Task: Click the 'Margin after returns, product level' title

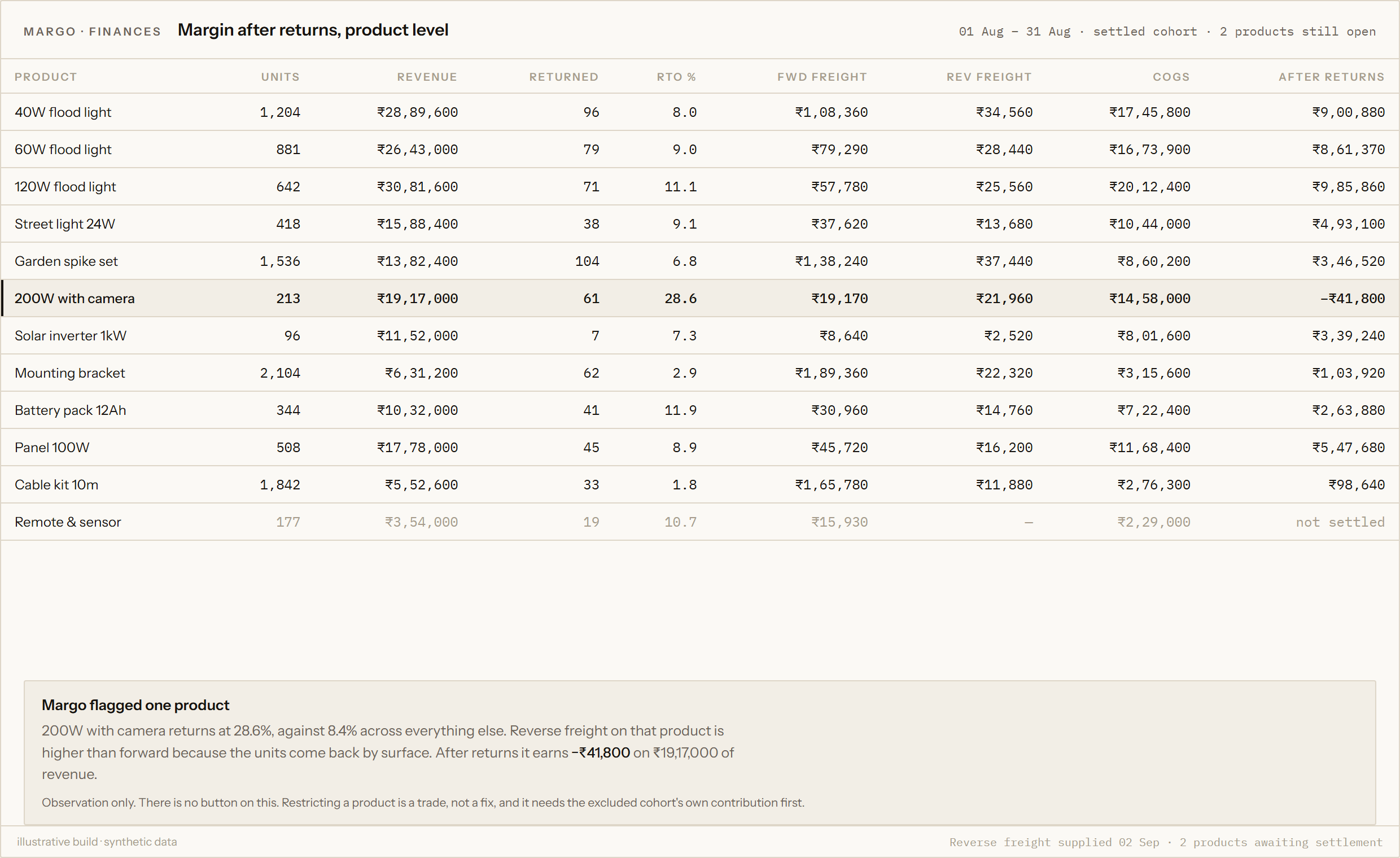Action: 313,29
